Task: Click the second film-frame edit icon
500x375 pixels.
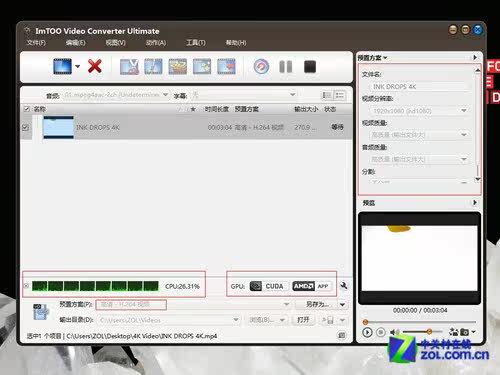Action: click(153, 66)
